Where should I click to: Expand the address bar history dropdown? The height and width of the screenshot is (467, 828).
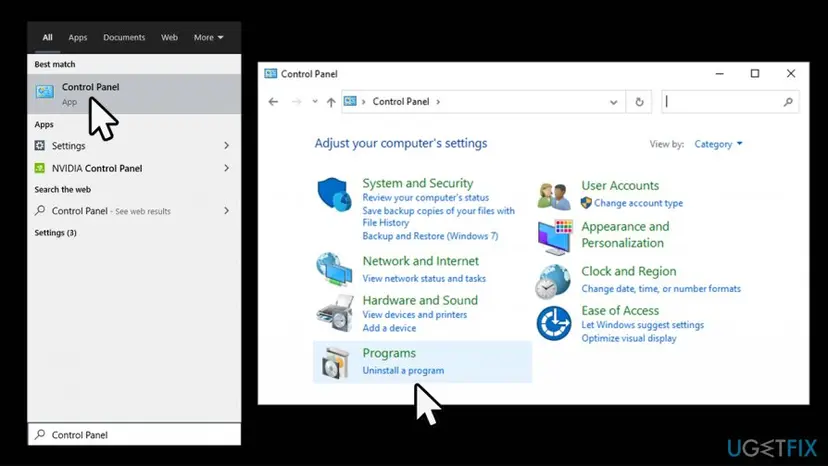click(x=613, y=102)
